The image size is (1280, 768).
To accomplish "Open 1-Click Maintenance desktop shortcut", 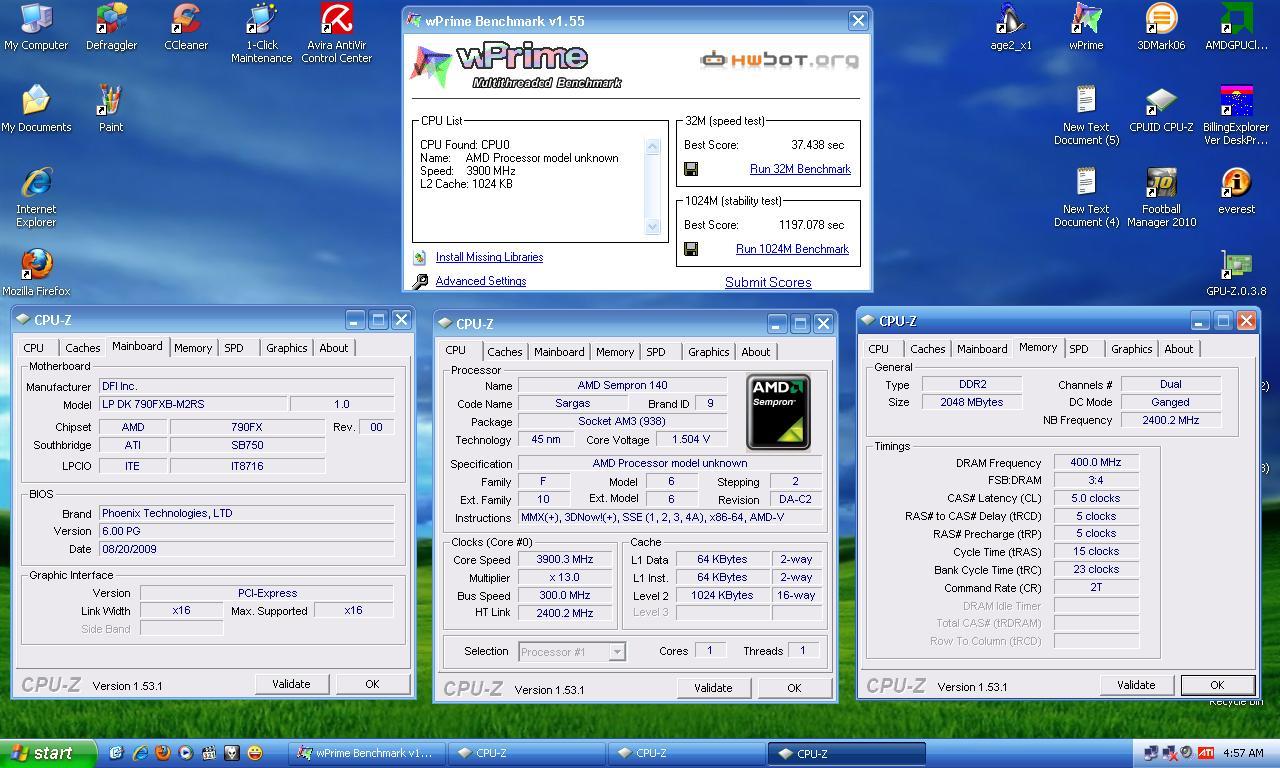I will click(261, 33).
